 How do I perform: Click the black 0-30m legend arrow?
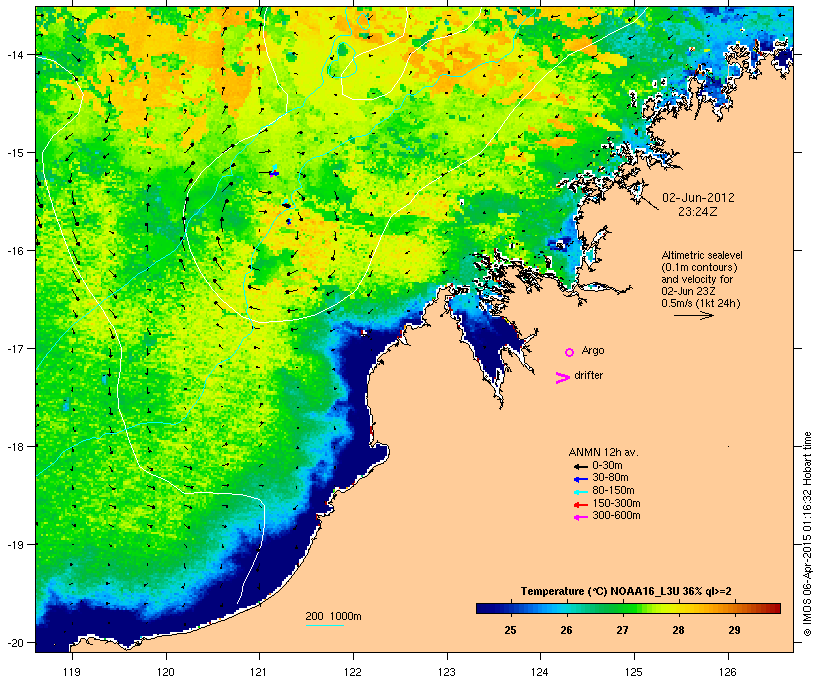(x=580, y=466)
